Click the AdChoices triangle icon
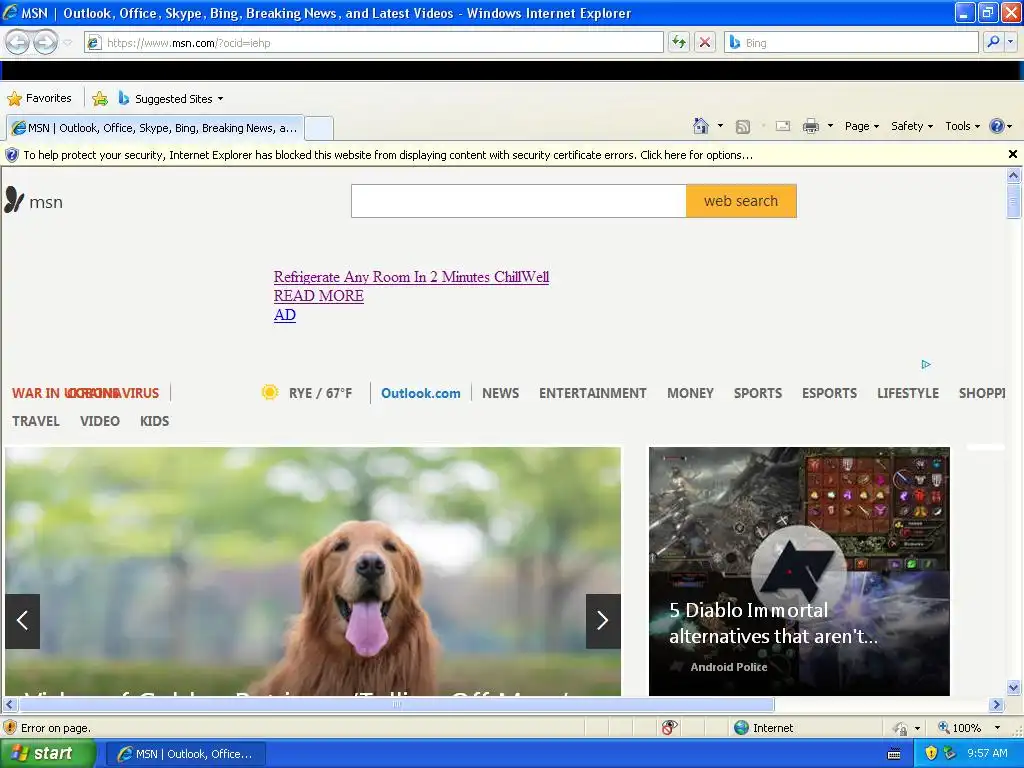 click(926, 364)
